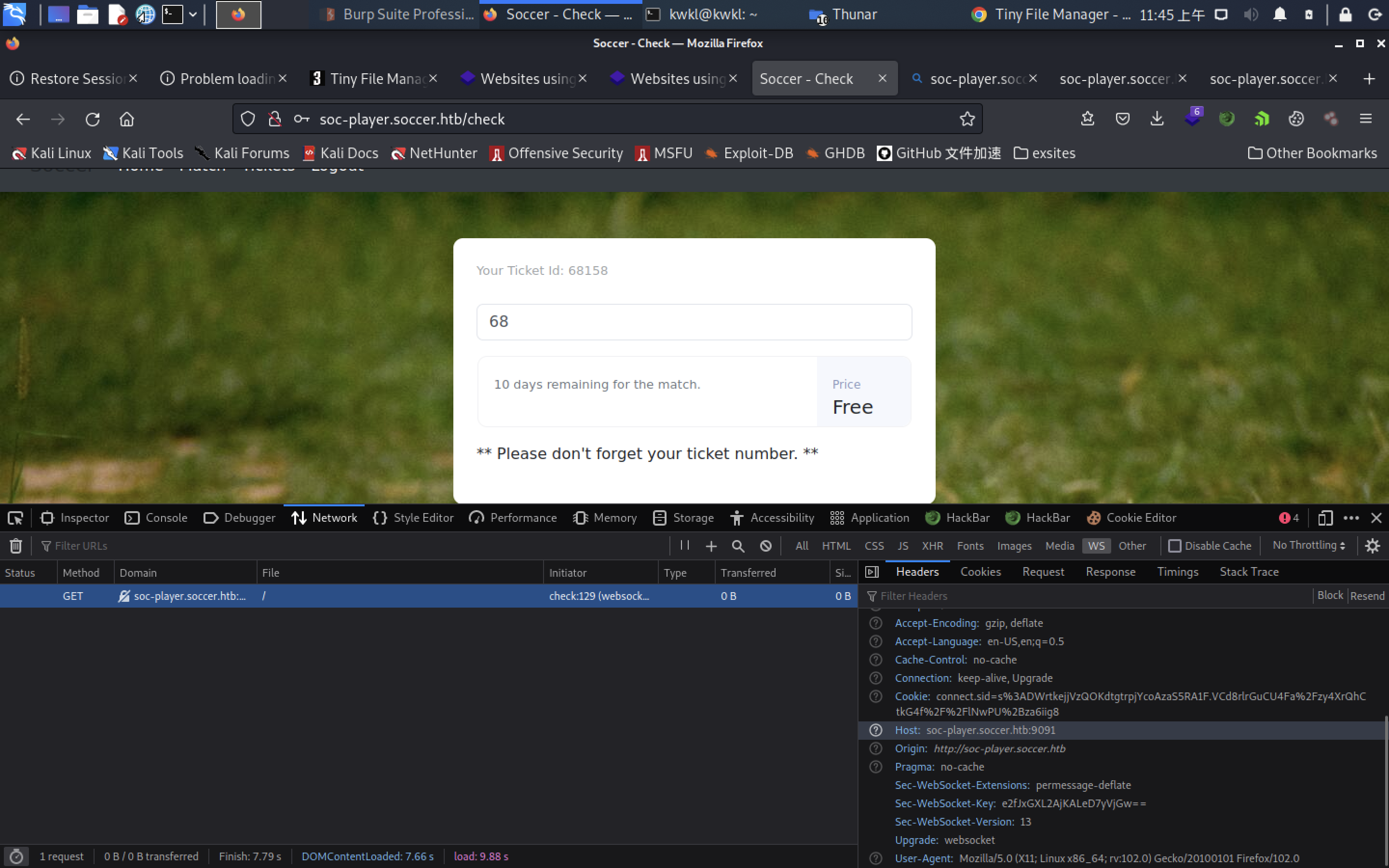Activate the element picker tool

coord(15,518)
